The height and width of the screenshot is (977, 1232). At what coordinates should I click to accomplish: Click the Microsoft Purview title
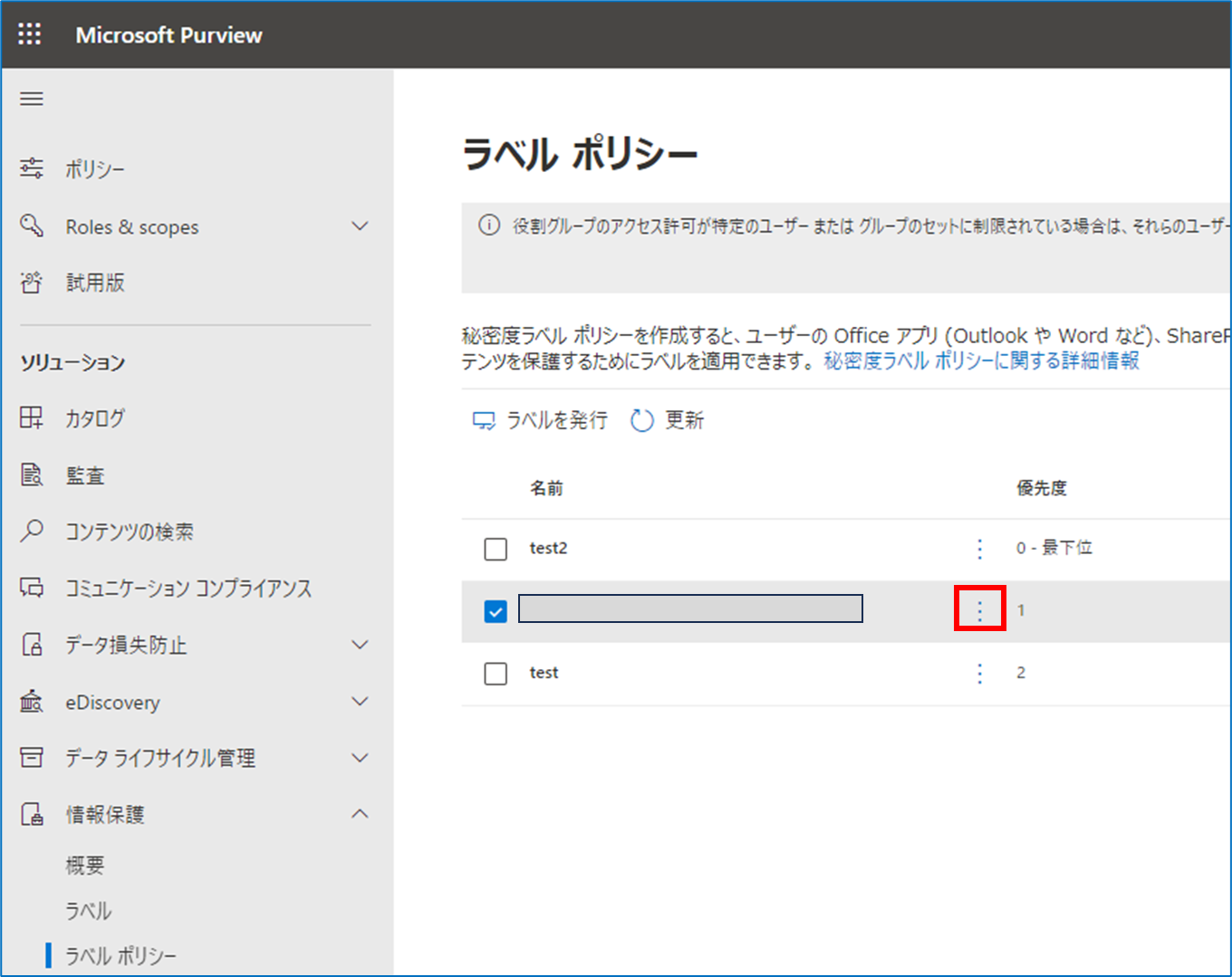(x=169, y=35)
